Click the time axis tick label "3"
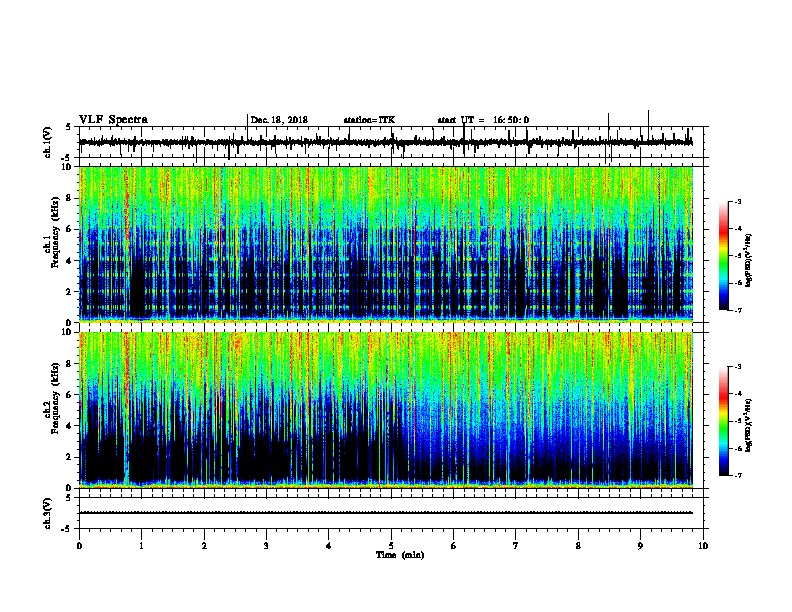 click(x=266, y=546)
